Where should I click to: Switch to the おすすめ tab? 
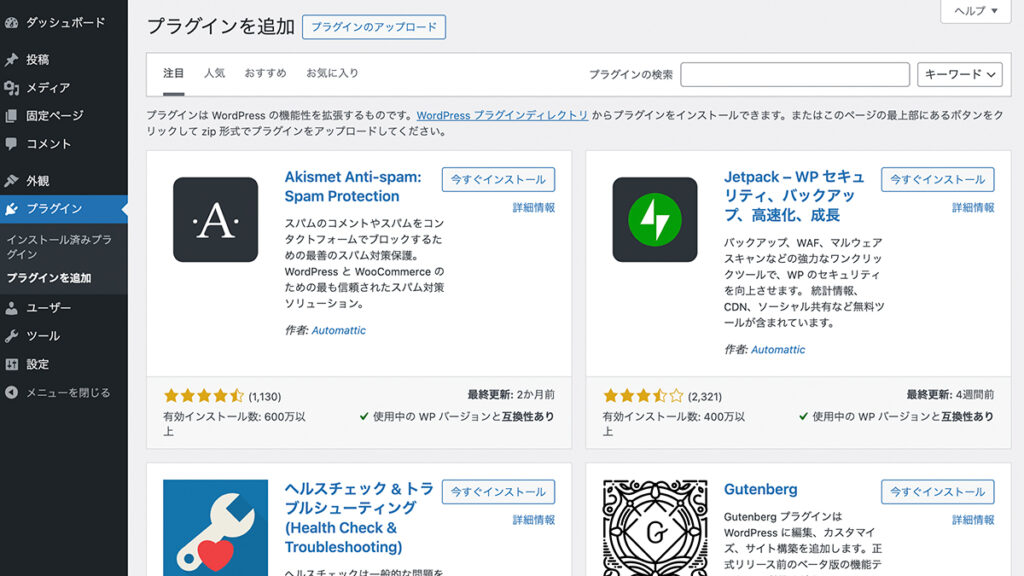click(x=265, y=73)
